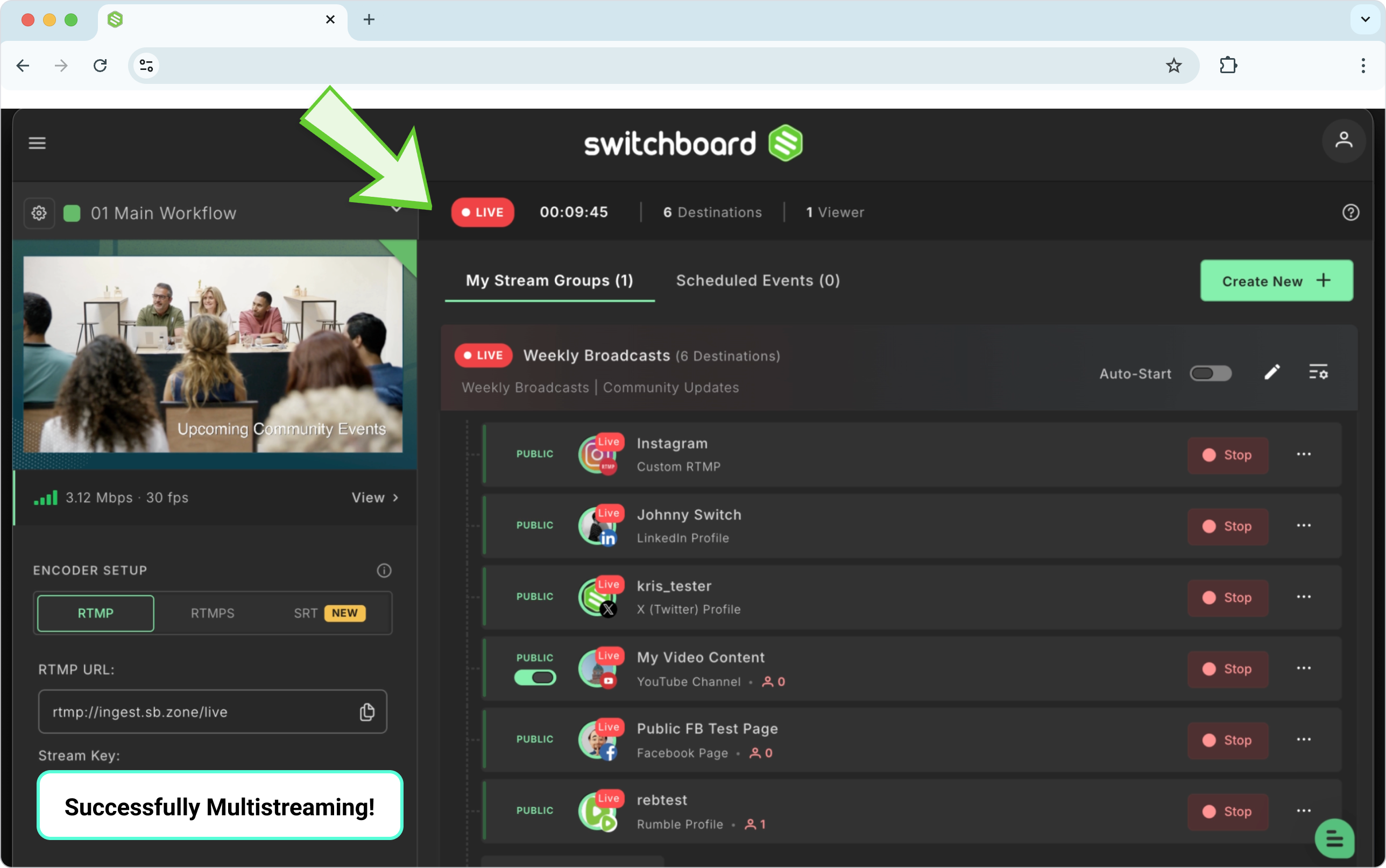Open the Chrome three-dot menu
Screen dimensions: 1386x868
pos(1362,66)
